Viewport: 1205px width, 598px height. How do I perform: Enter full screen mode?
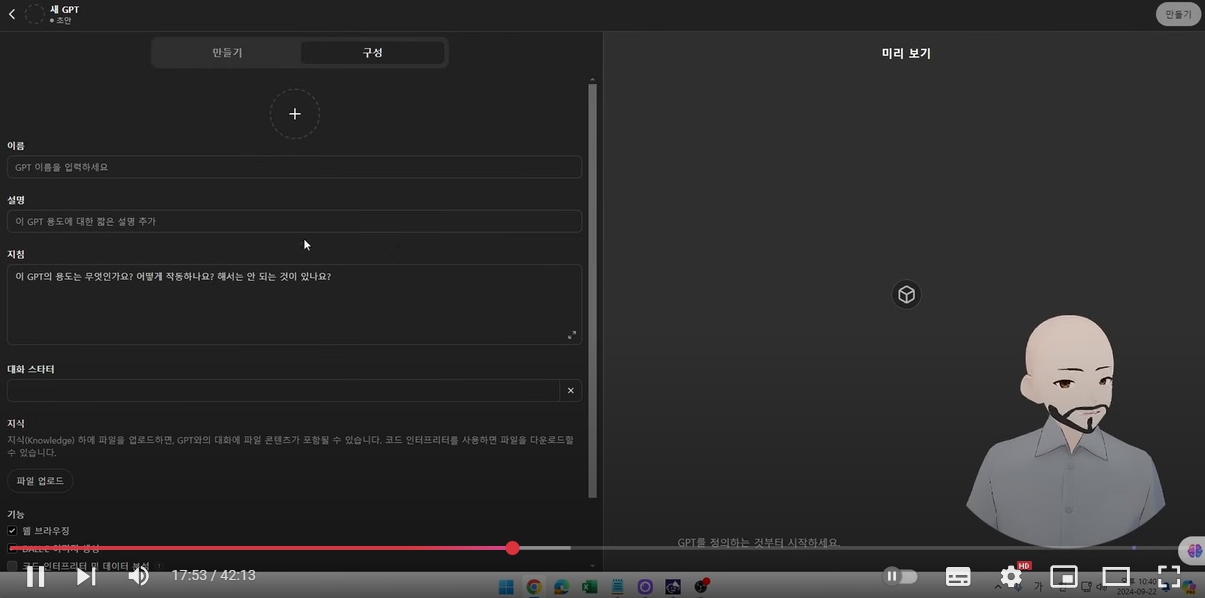[x=1169, y=576]
